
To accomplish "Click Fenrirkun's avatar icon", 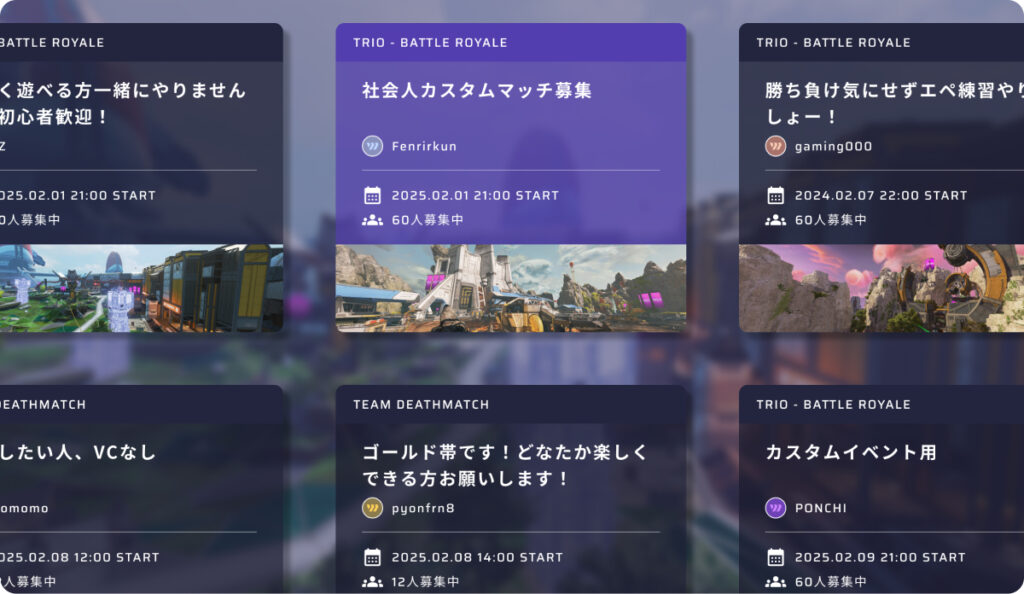I will coord(373,145).
